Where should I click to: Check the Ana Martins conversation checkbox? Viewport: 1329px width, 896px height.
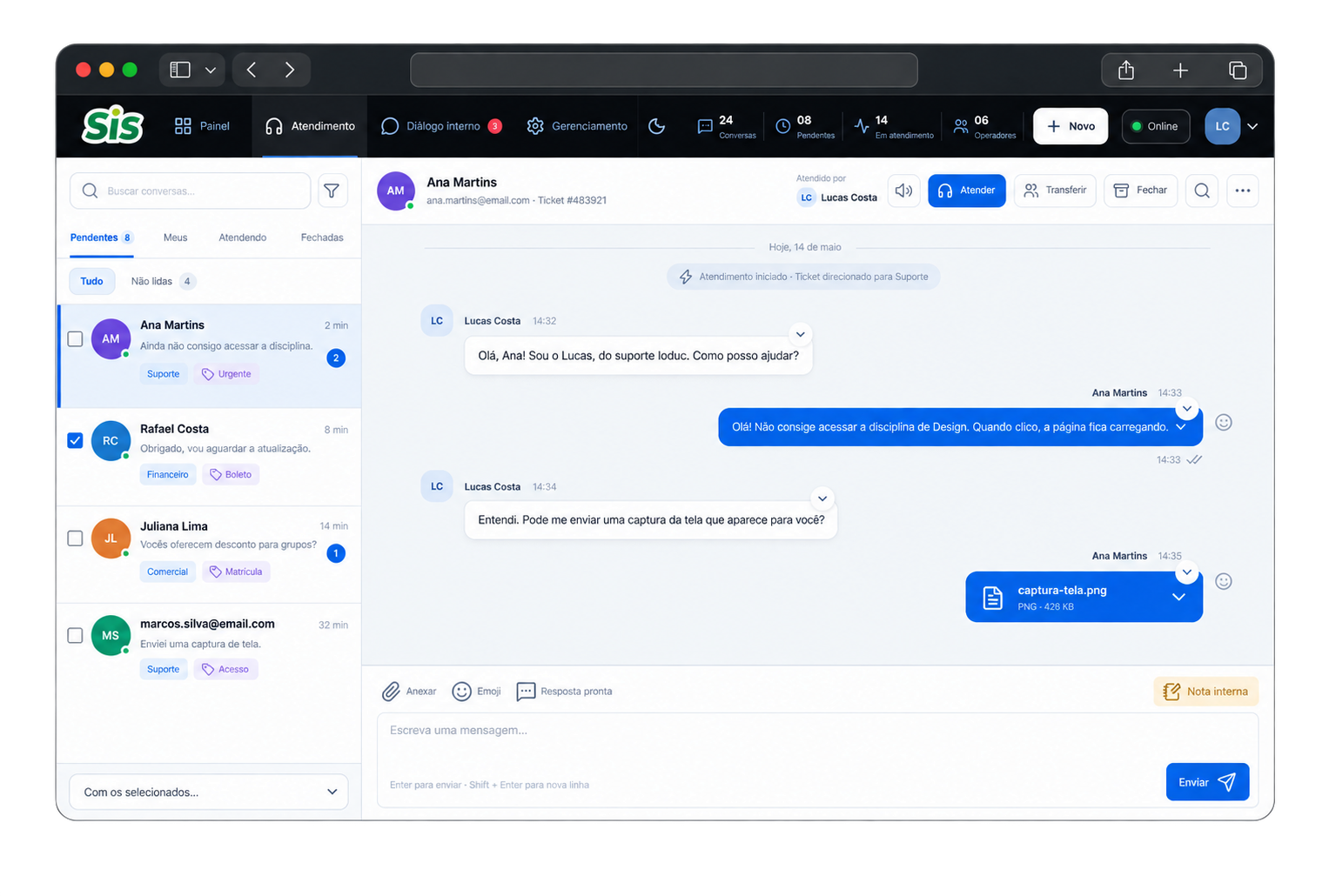76,339
